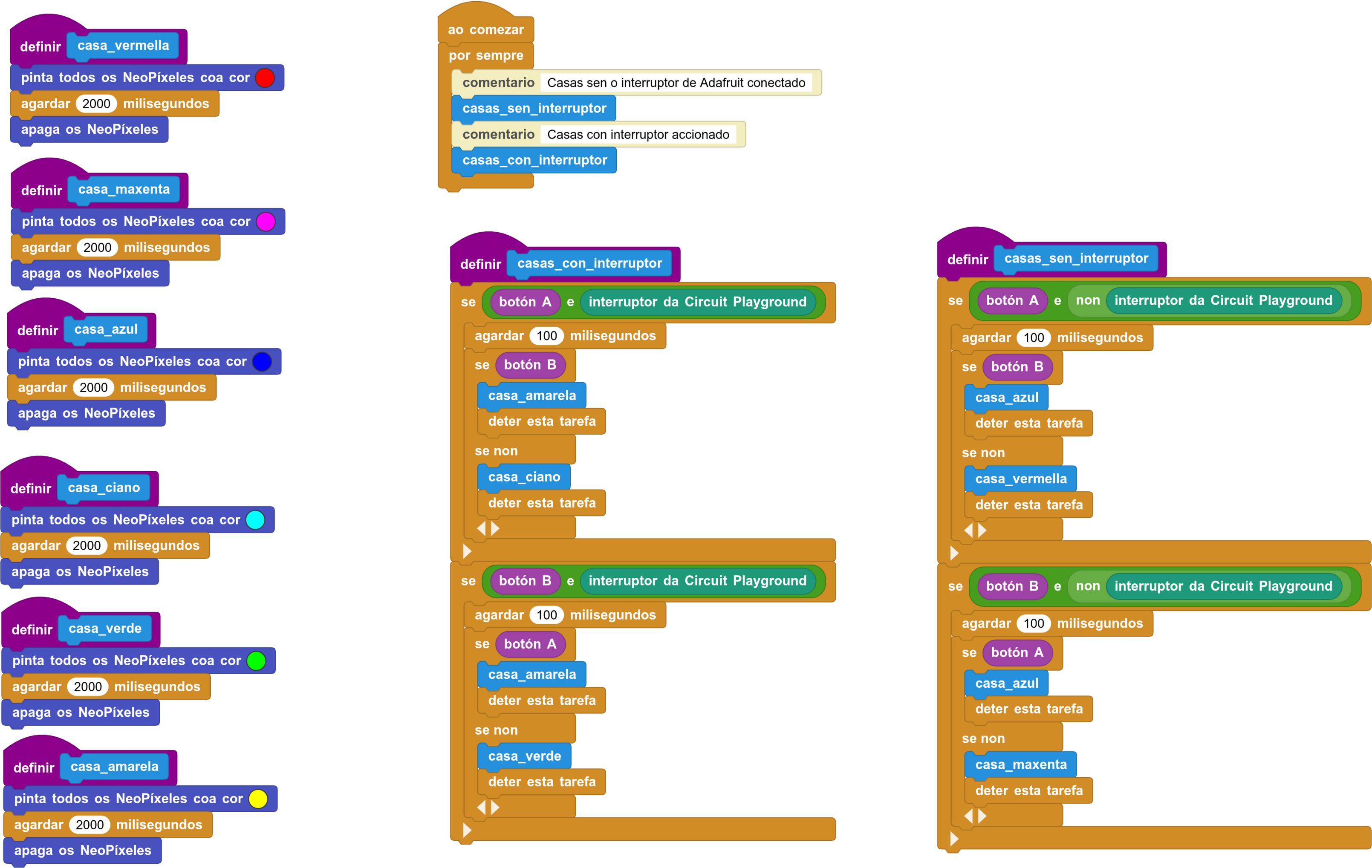Click the green color circle in casa_verde
1372x868 pixels.
257,660
